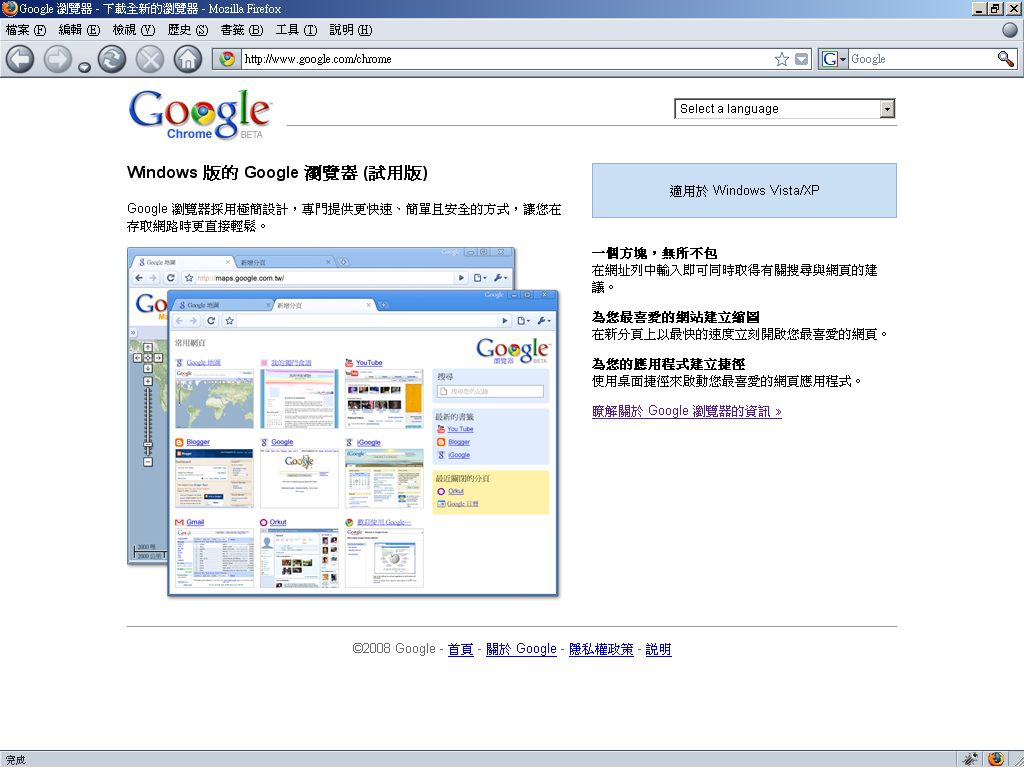Click the activity throbber indicator in the menu bar
Screen dimensions: 1024x768
coord(1010,29)
